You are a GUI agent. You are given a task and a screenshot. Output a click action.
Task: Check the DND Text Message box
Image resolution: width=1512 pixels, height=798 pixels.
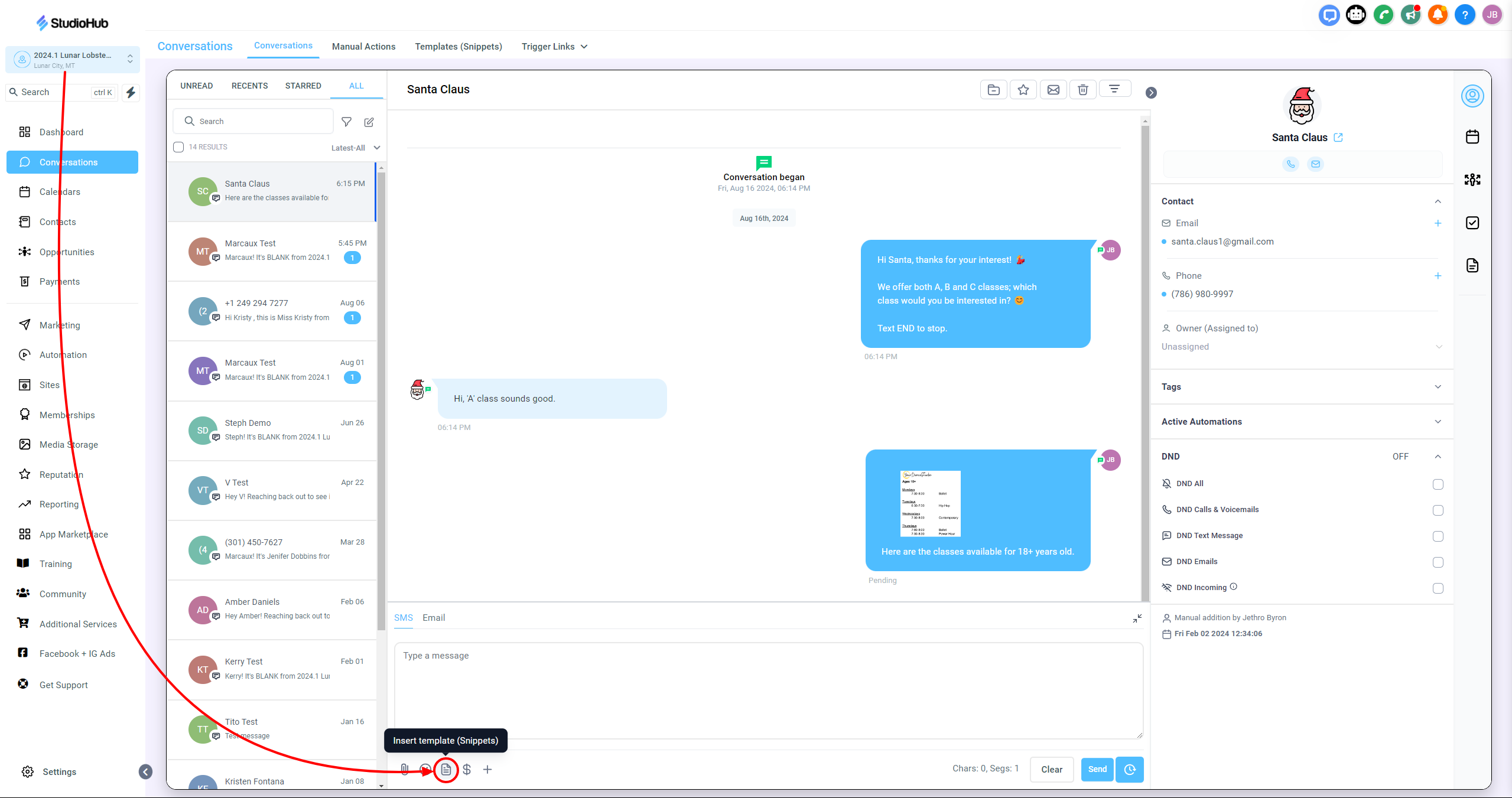tap(1438, 536)
